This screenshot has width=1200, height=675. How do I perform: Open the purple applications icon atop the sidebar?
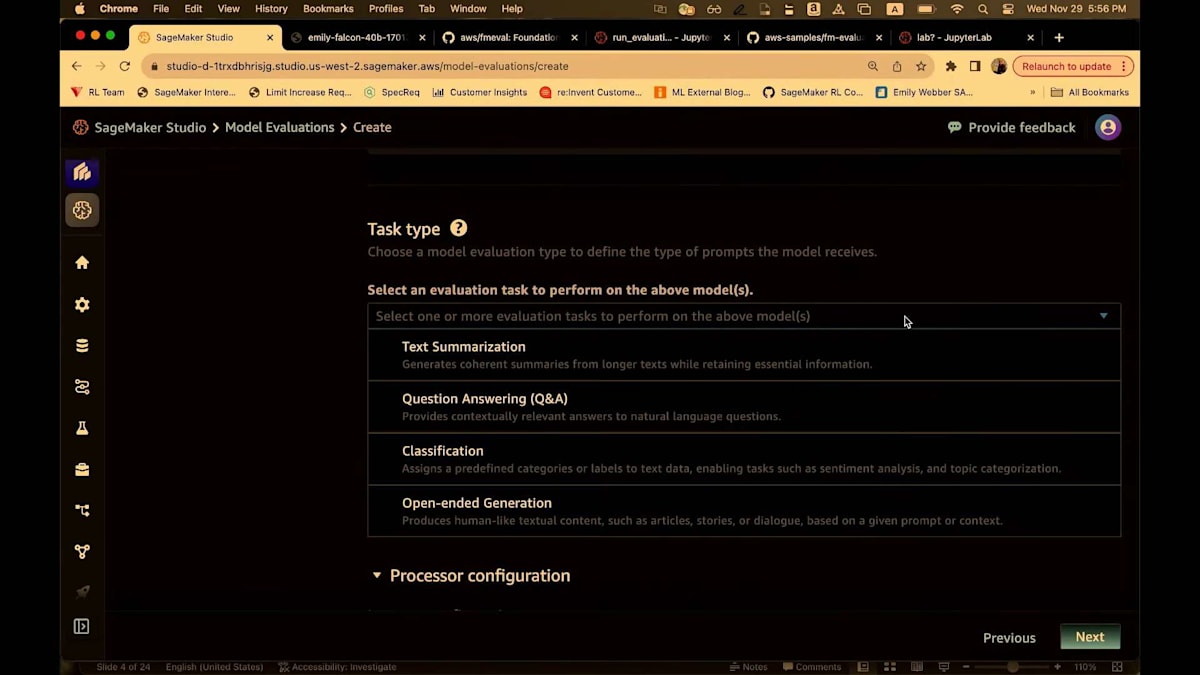pyautogui.click(x=82, y=172)
